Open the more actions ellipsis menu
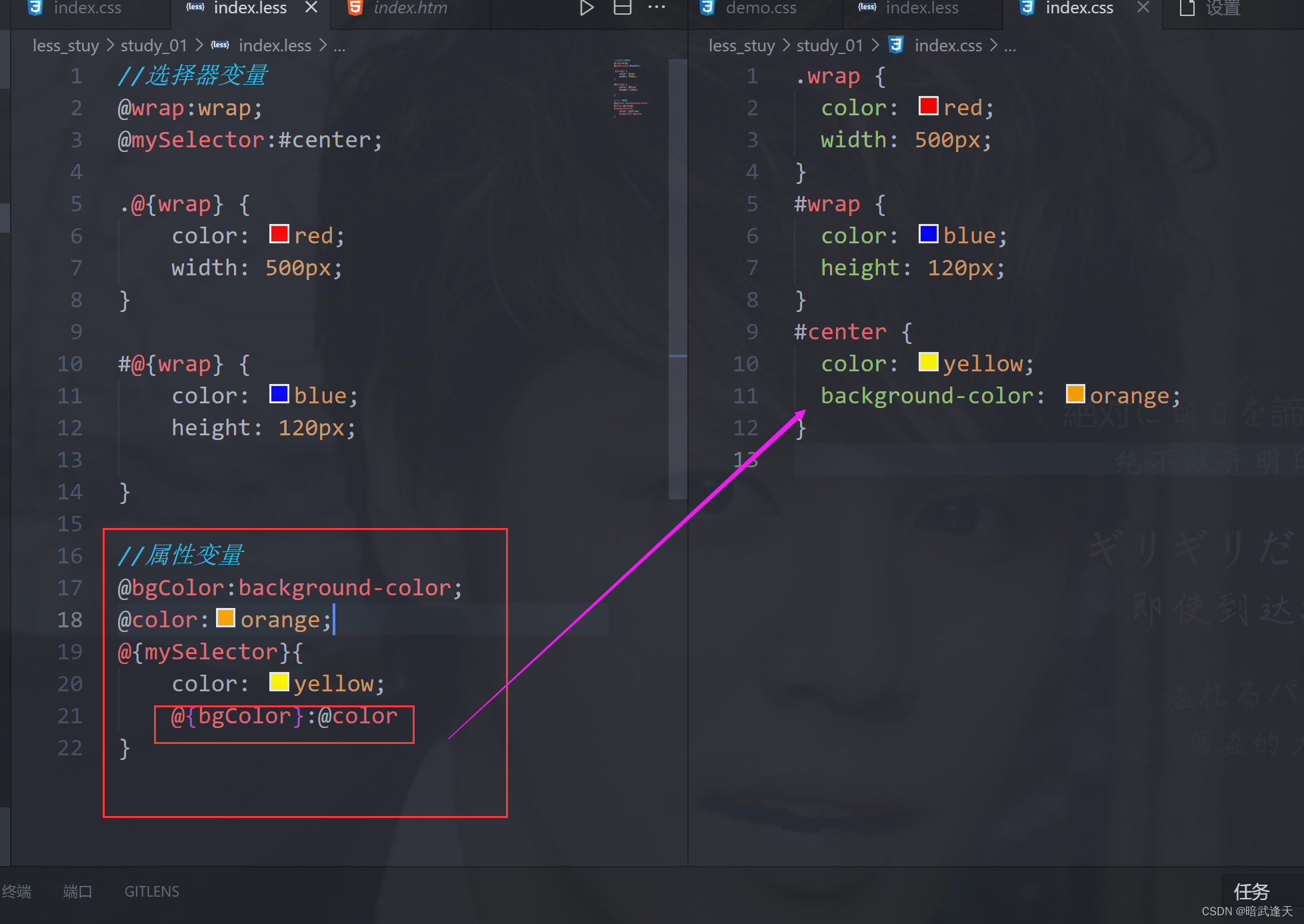This screenshot has height=924, width=1304. coord(657,8)
